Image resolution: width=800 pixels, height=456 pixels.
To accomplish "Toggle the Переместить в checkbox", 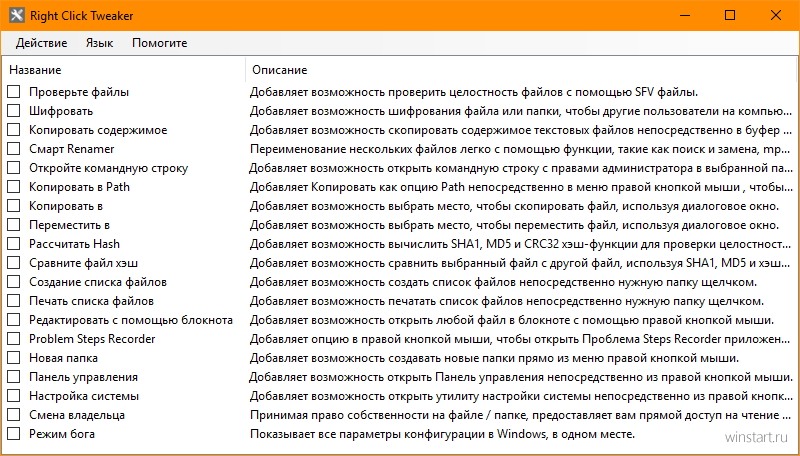I will [x=14, y=225].
